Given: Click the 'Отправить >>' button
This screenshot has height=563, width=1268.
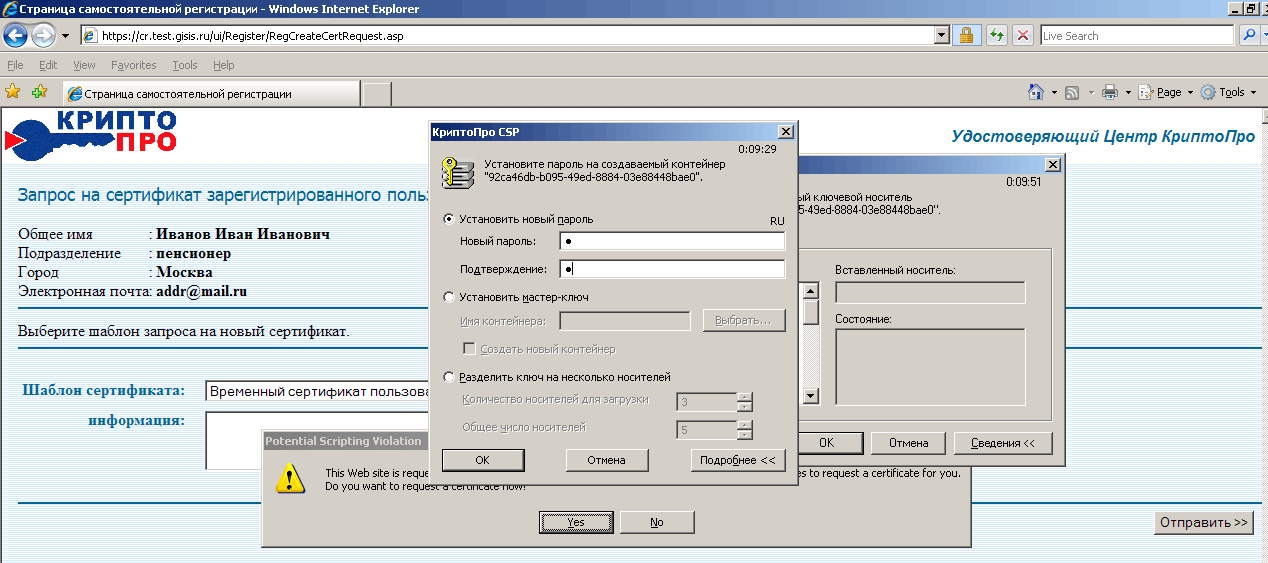Looking at the screenshot, I should pyautogui.click(x=1204, y=522).
